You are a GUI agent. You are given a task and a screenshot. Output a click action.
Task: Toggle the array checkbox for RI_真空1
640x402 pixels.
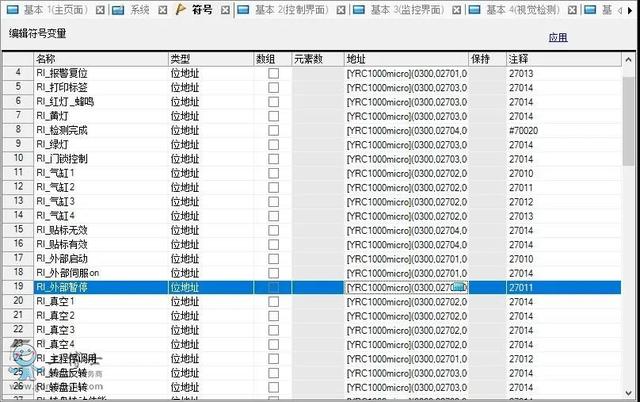[273, 302]
